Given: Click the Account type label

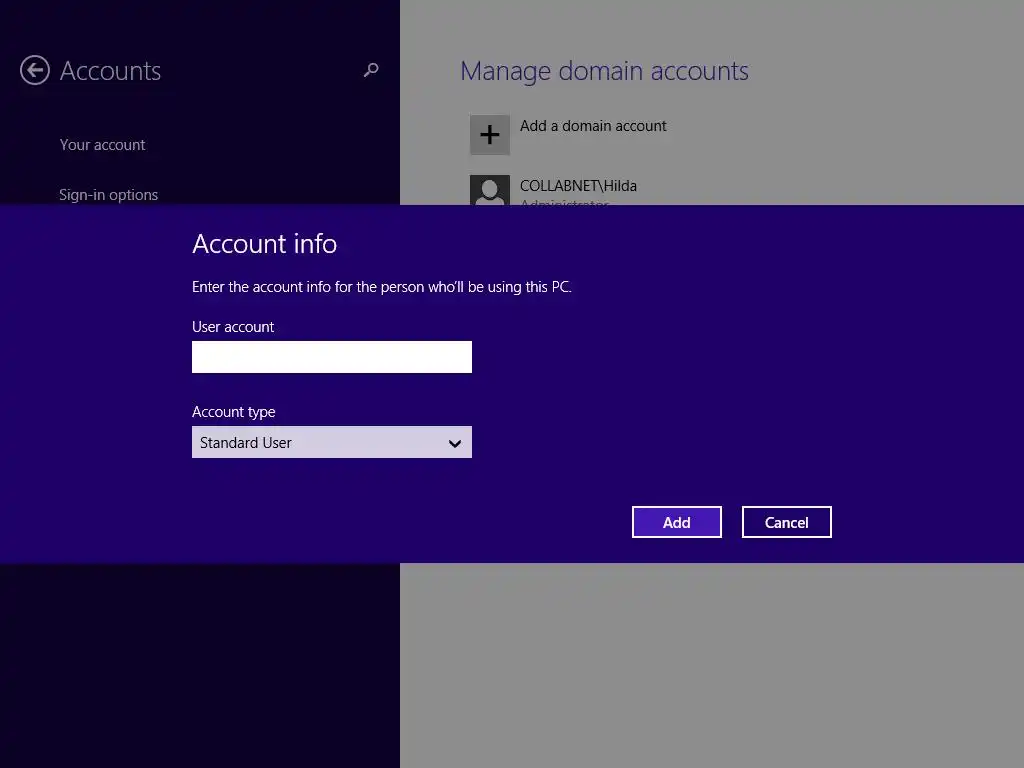Looking at the screenshot, I should pos(234,412).
